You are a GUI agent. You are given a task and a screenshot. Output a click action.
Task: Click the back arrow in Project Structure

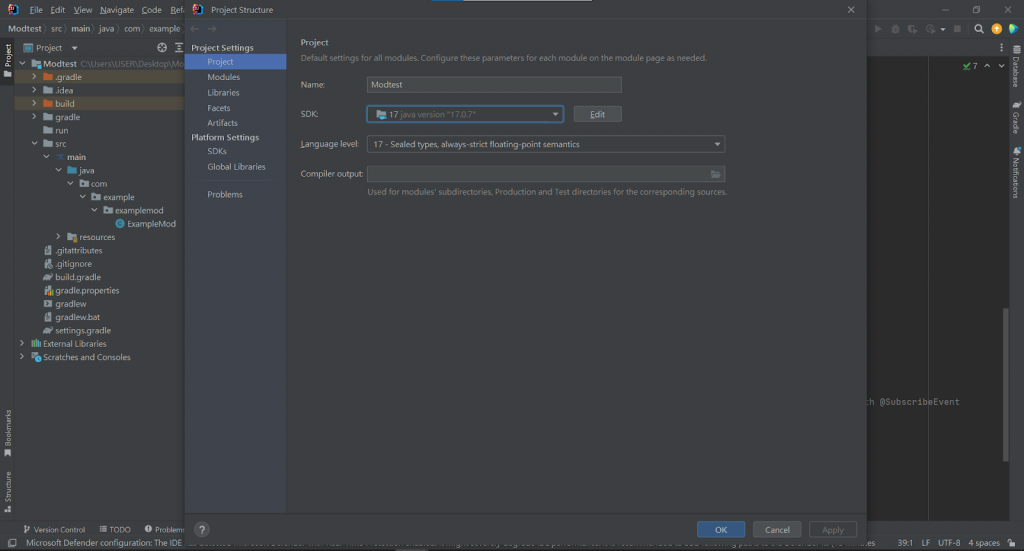pyautogui.click(x=195, y=29)
